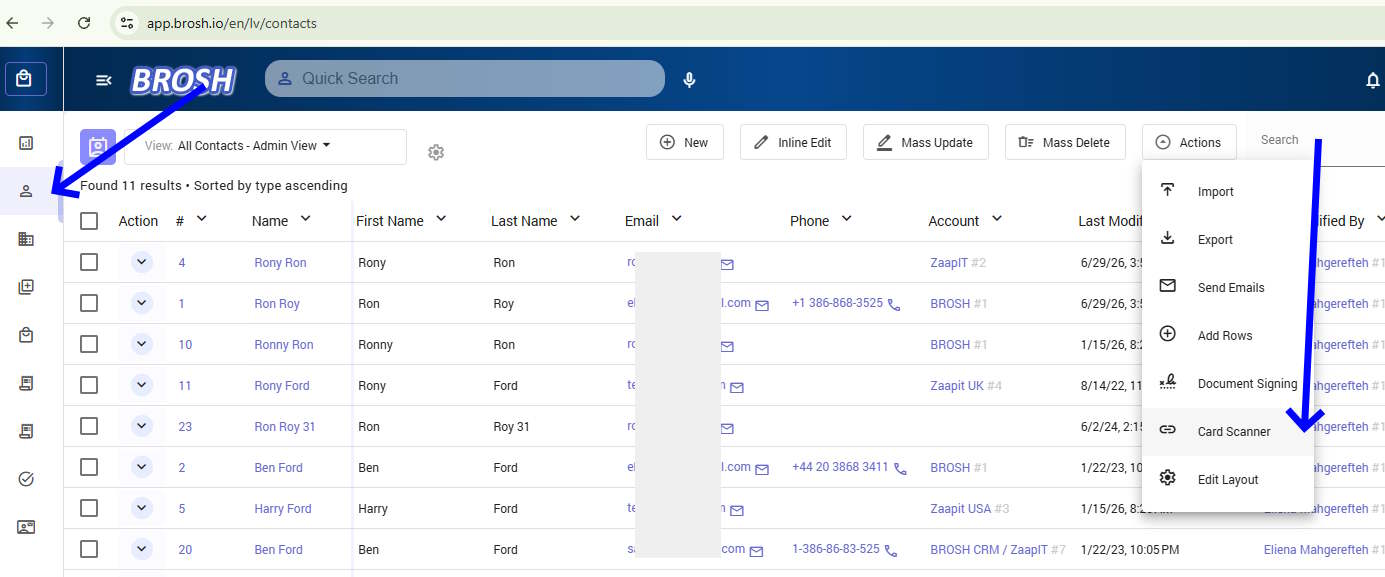Click the Mass Update button
Screen dimensions: 1385x577
[x=925, y=142]
